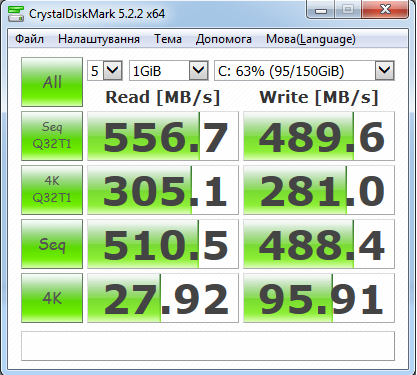417x375 pixels.
Task: Open the Налаштування menu
Action: 99,39
